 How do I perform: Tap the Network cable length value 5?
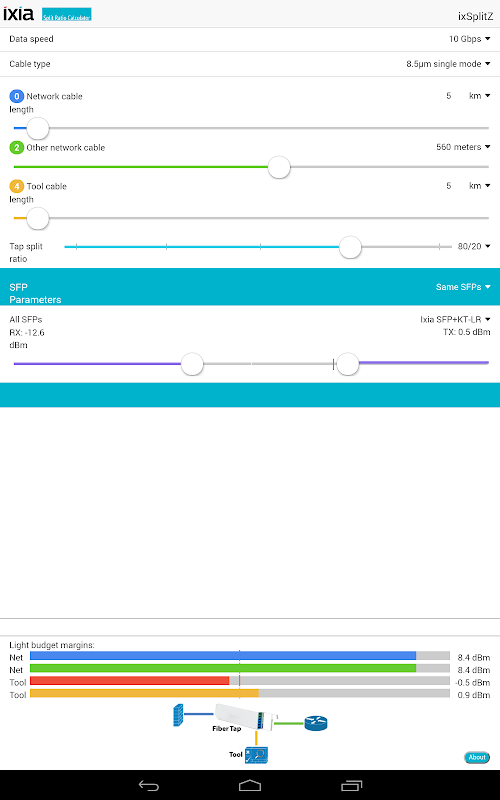[x=448, y=96]
